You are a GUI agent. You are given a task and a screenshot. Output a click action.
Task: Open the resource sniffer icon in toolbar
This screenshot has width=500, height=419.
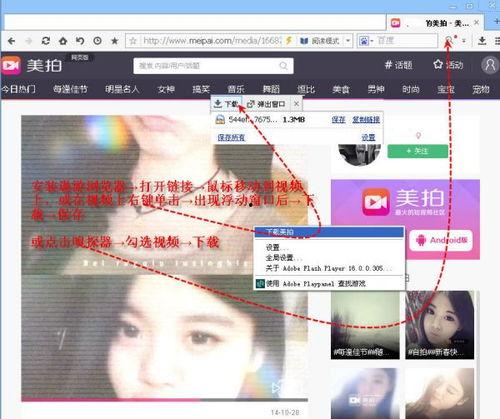point(449,40)
